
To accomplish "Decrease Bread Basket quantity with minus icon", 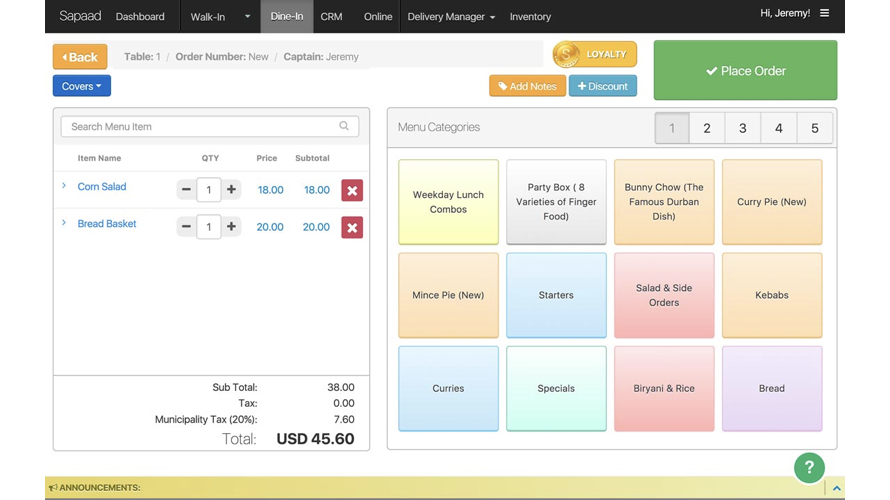I will [186, 227].
